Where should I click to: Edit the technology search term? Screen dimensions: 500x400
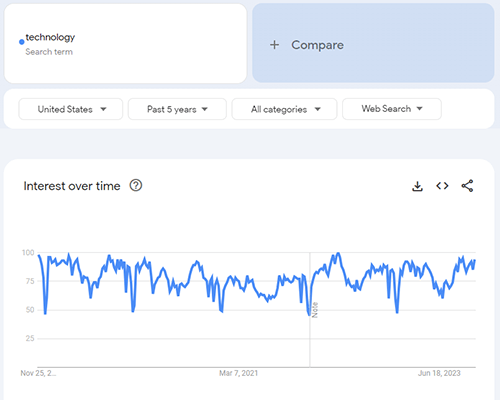[x=125, y=43]
